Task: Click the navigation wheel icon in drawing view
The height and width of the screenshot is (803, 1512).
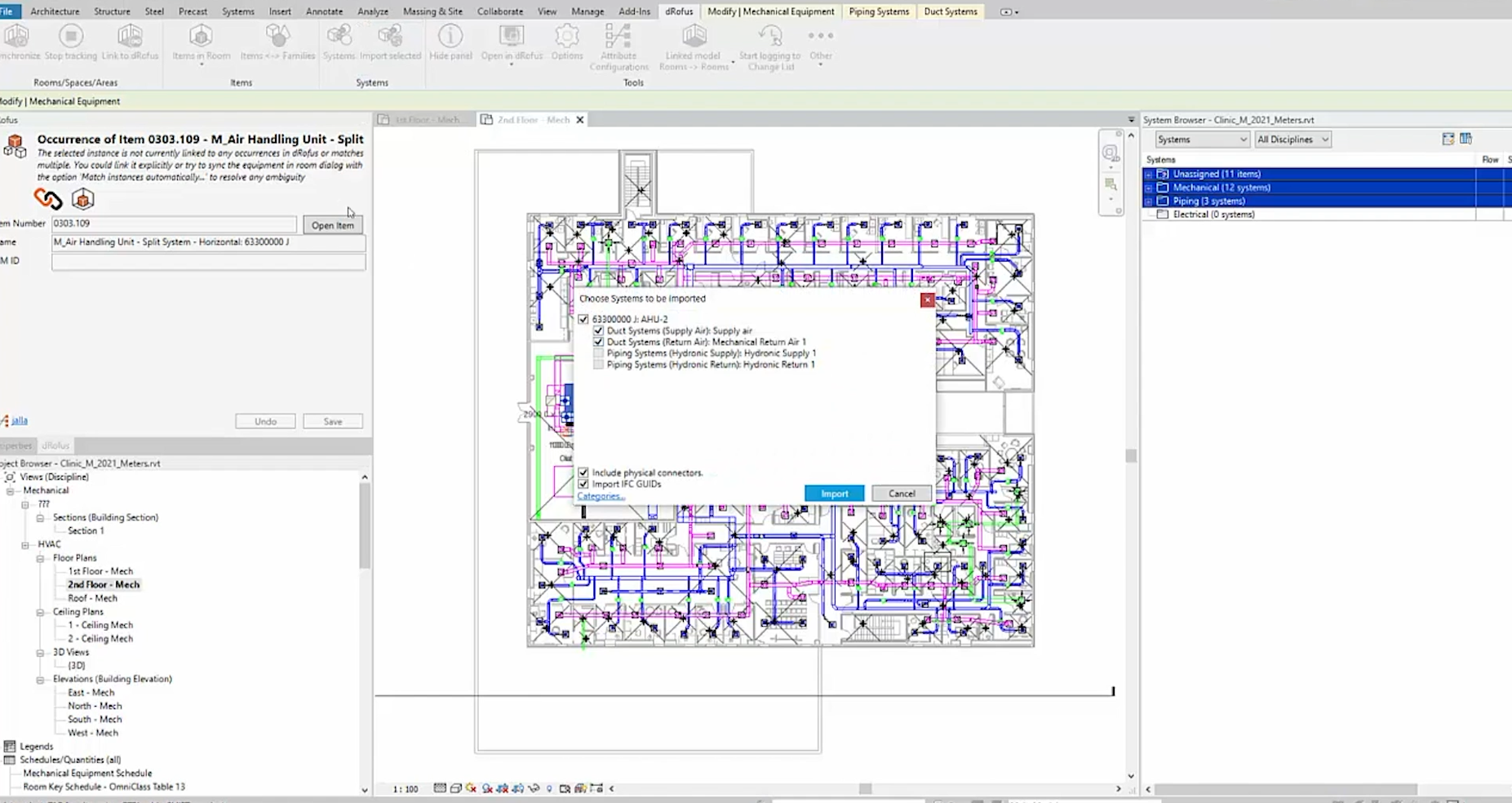Action: click(1111, 153)
